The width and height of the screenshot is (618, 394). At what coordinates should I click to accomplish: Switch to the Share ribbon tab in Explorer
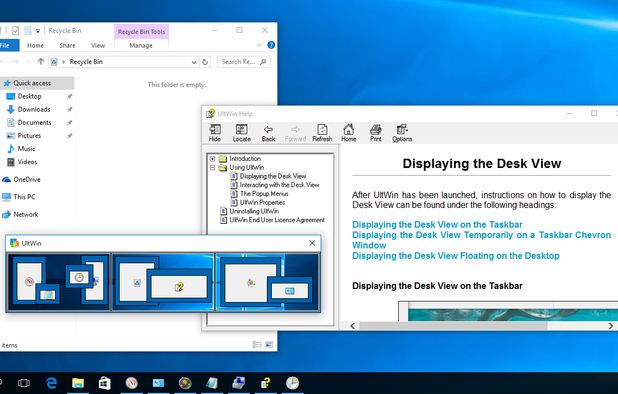[67, 45]
